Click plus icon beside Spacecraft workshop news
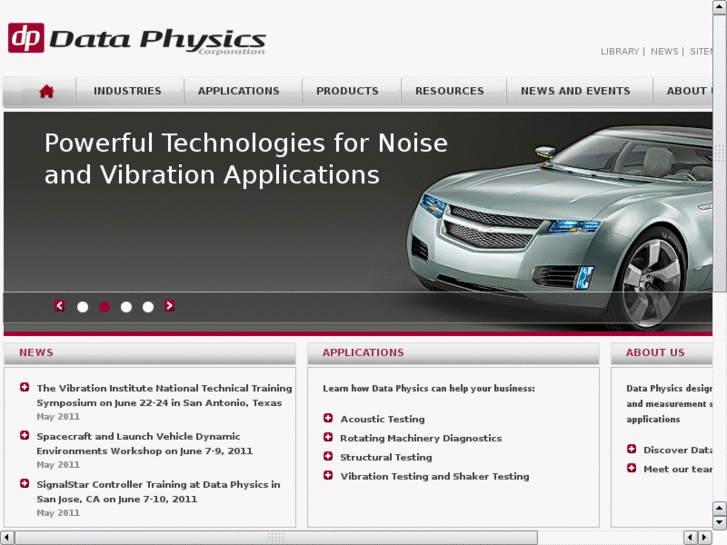727x545 pixels. (25, 435)
